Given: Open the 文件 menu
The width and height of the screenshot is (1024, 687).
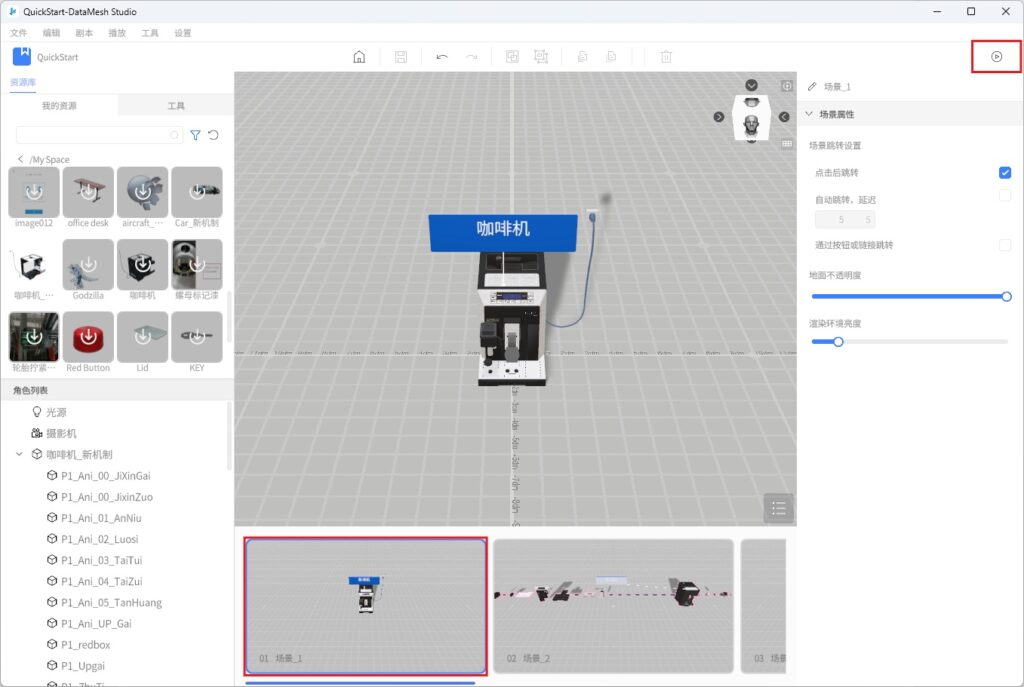Looking at the screenshot, I should tap(18, 33).
